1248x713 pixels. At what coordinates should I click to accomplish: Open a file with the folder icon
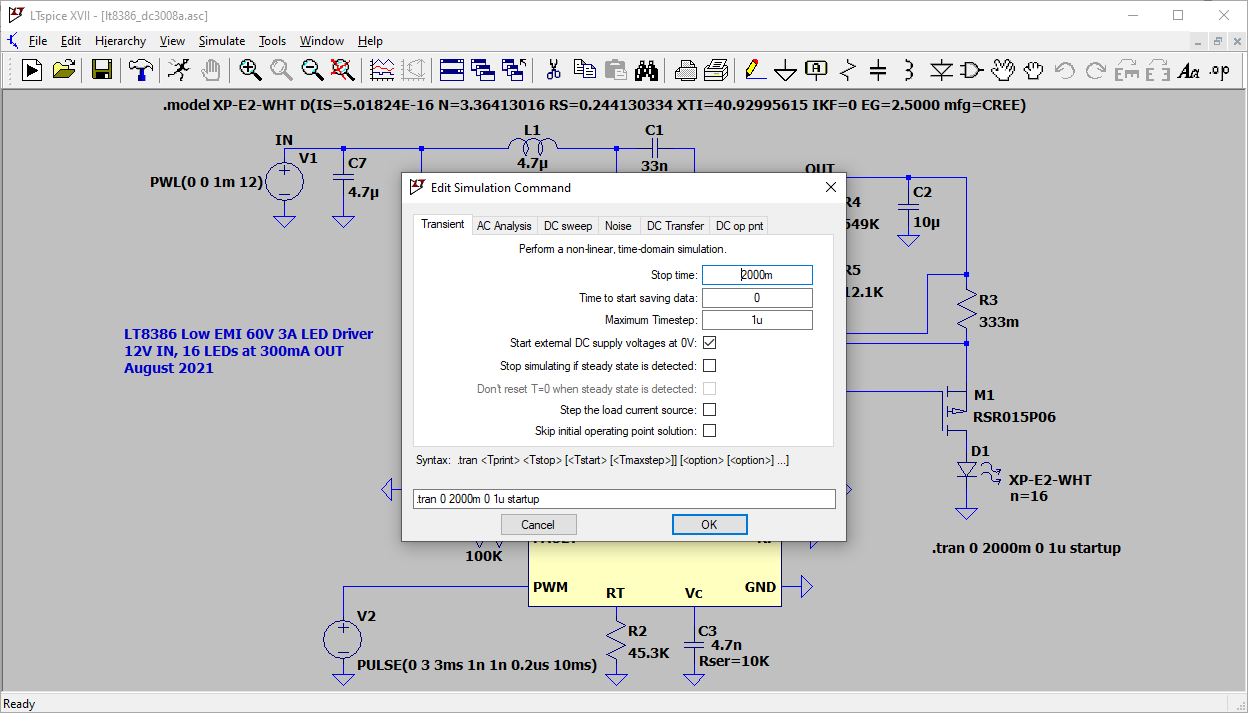click(x=64, y=69)
